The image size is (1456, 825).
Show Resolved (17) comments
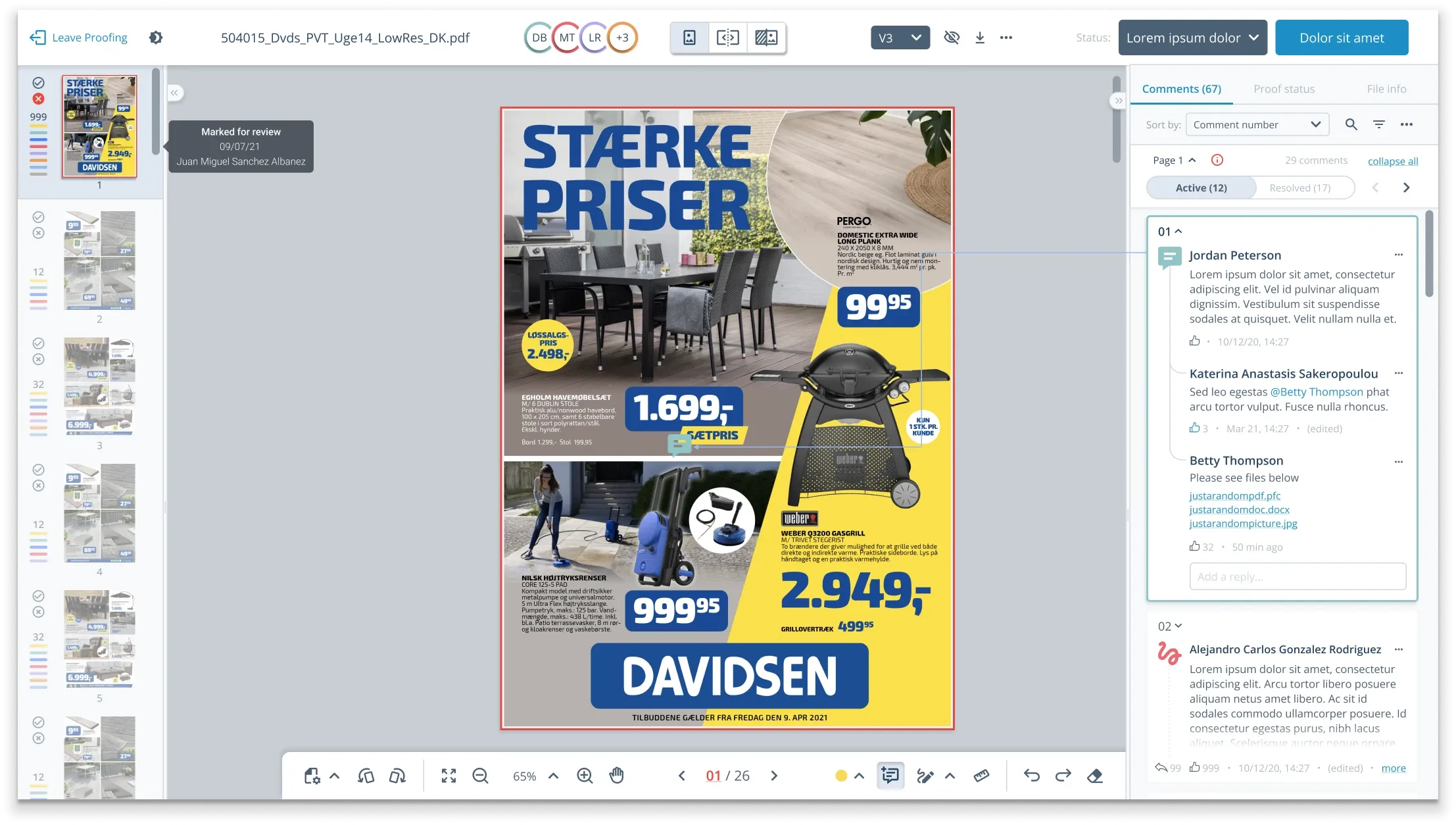(1299, 187)
